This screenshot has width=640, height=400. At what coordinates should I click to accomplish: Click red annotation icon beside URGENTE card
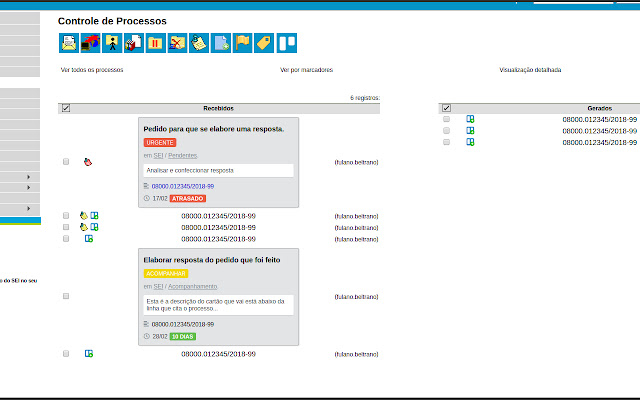tap(88, 162)
